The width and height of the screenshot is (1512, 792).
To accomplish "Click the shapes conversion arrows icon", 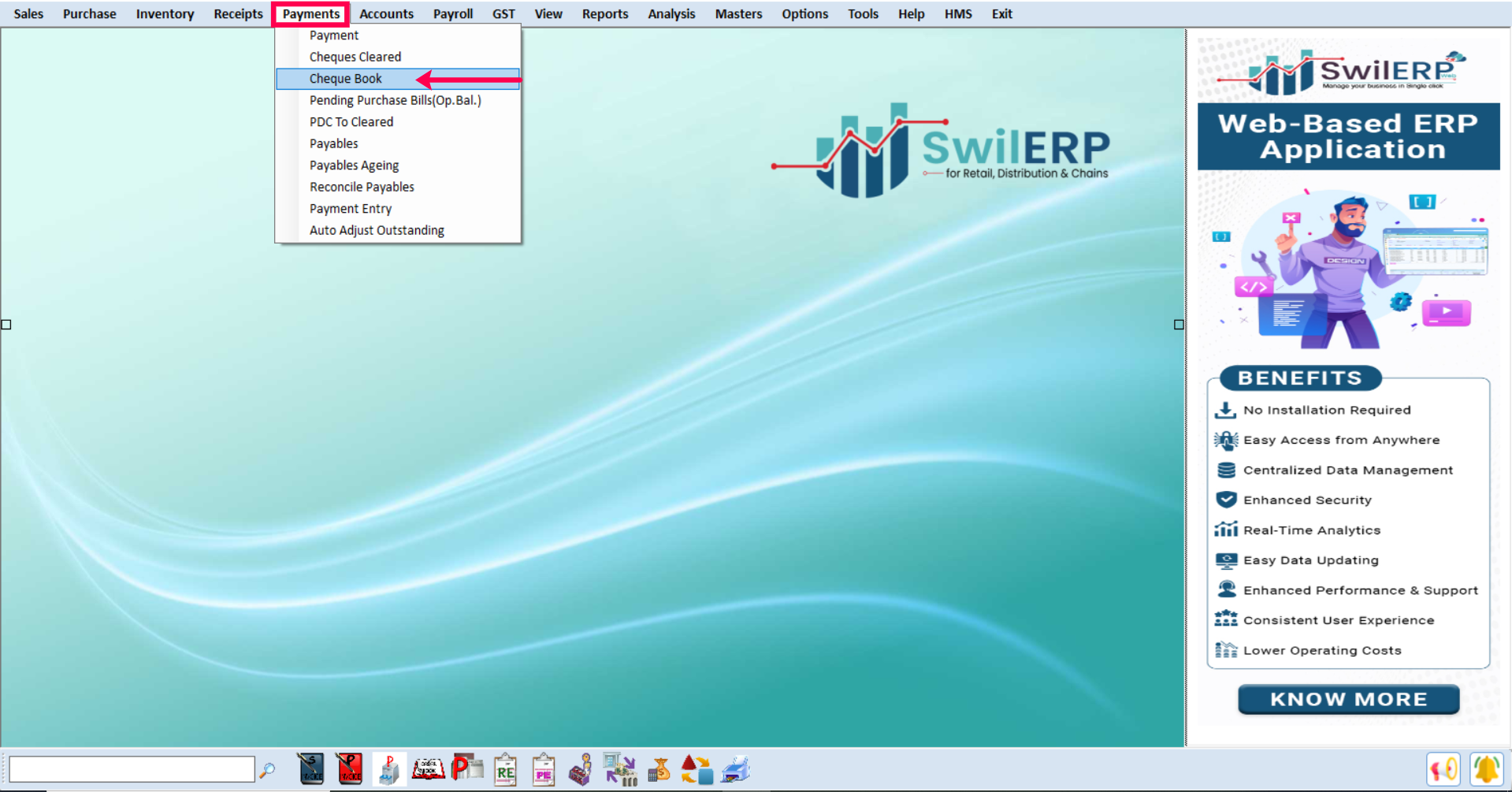I will point(697,769).
